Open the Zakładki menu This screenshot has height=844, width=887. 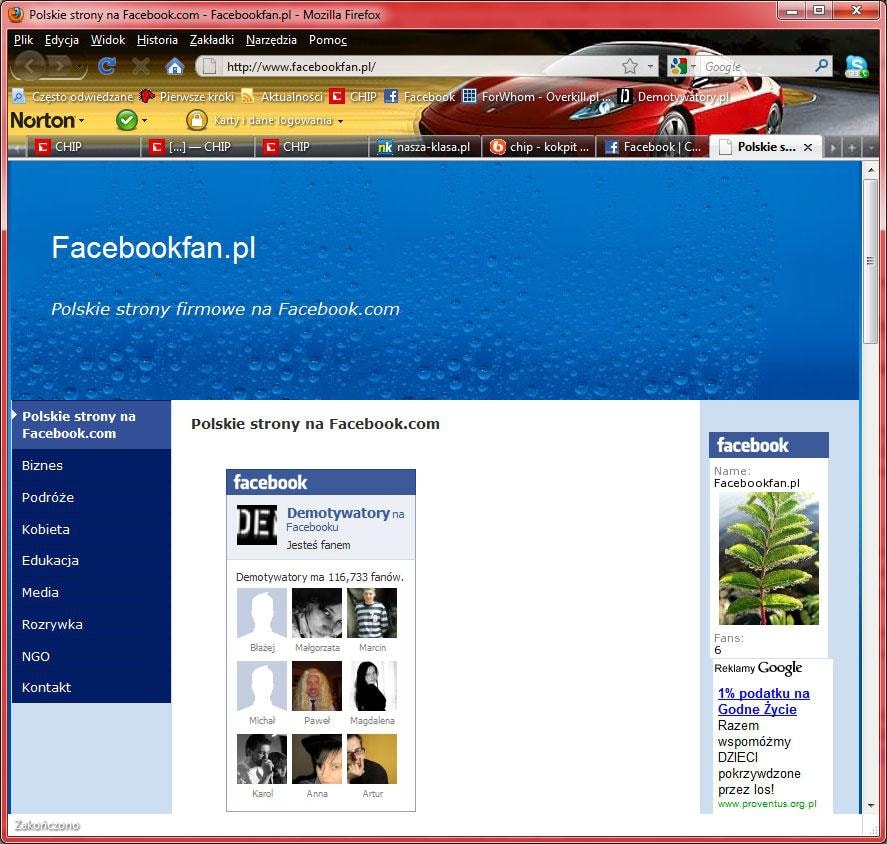212,40
